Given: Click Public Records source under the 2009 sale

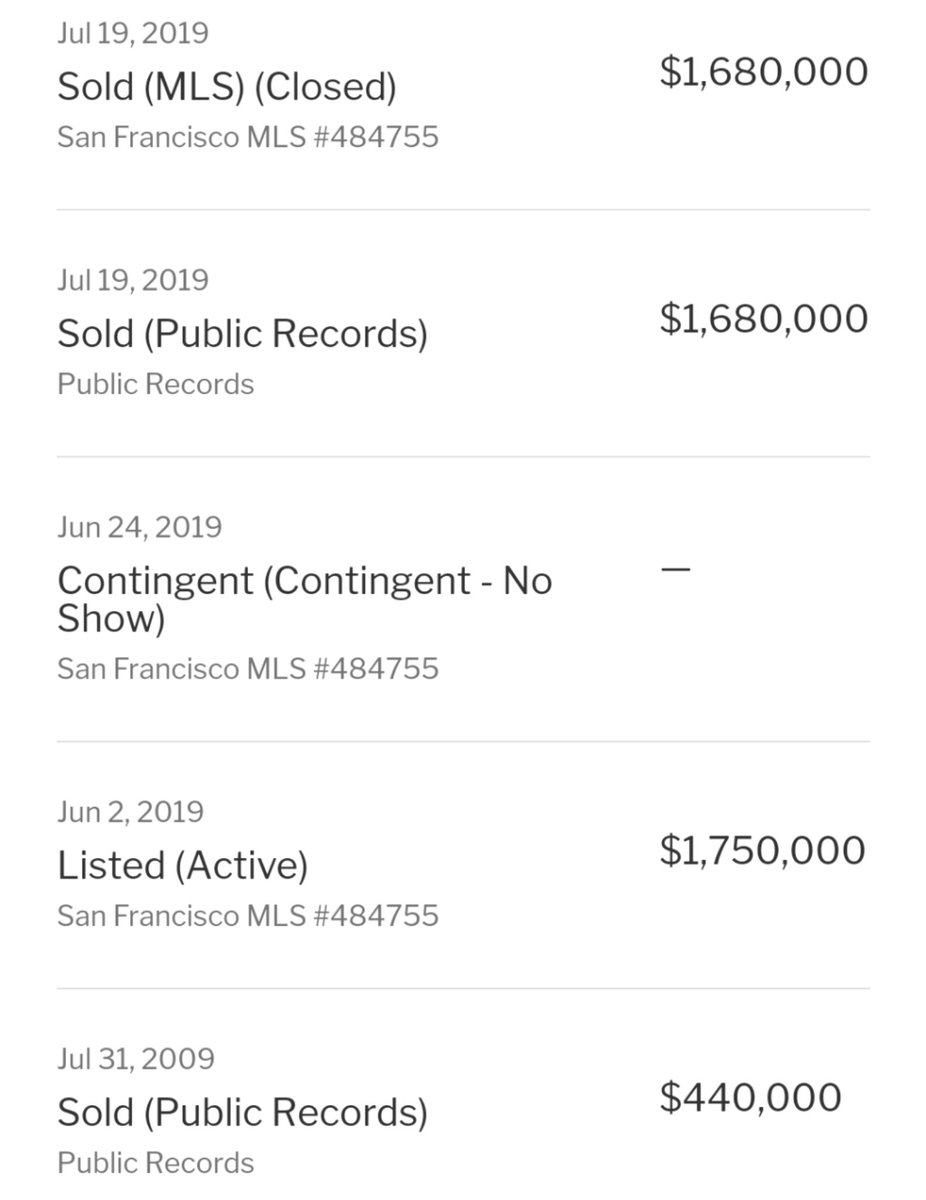Looking at the screenshot, I should pyautogui.click(x=155, y=1163).
